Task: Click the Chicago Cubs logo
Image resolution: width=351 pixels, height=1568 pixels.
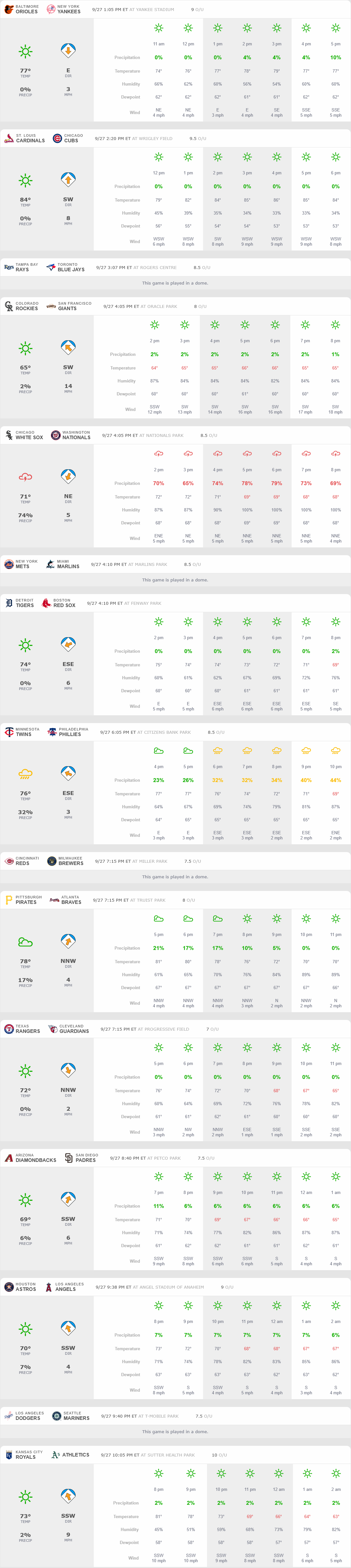Action: pyautogui.click(x=57, y=138)
